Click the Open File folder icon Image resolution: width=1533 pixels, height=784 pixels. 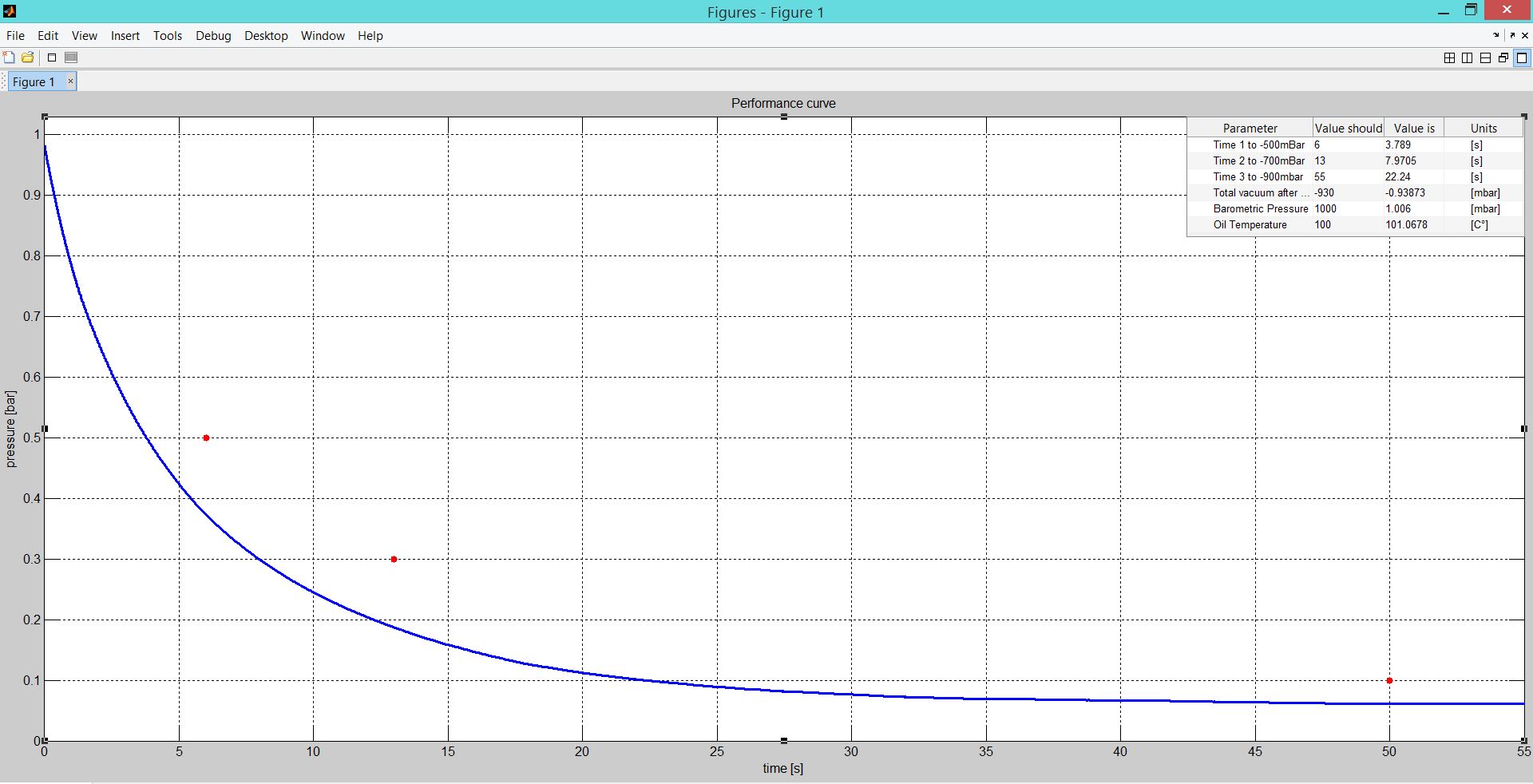coord(28,57)
